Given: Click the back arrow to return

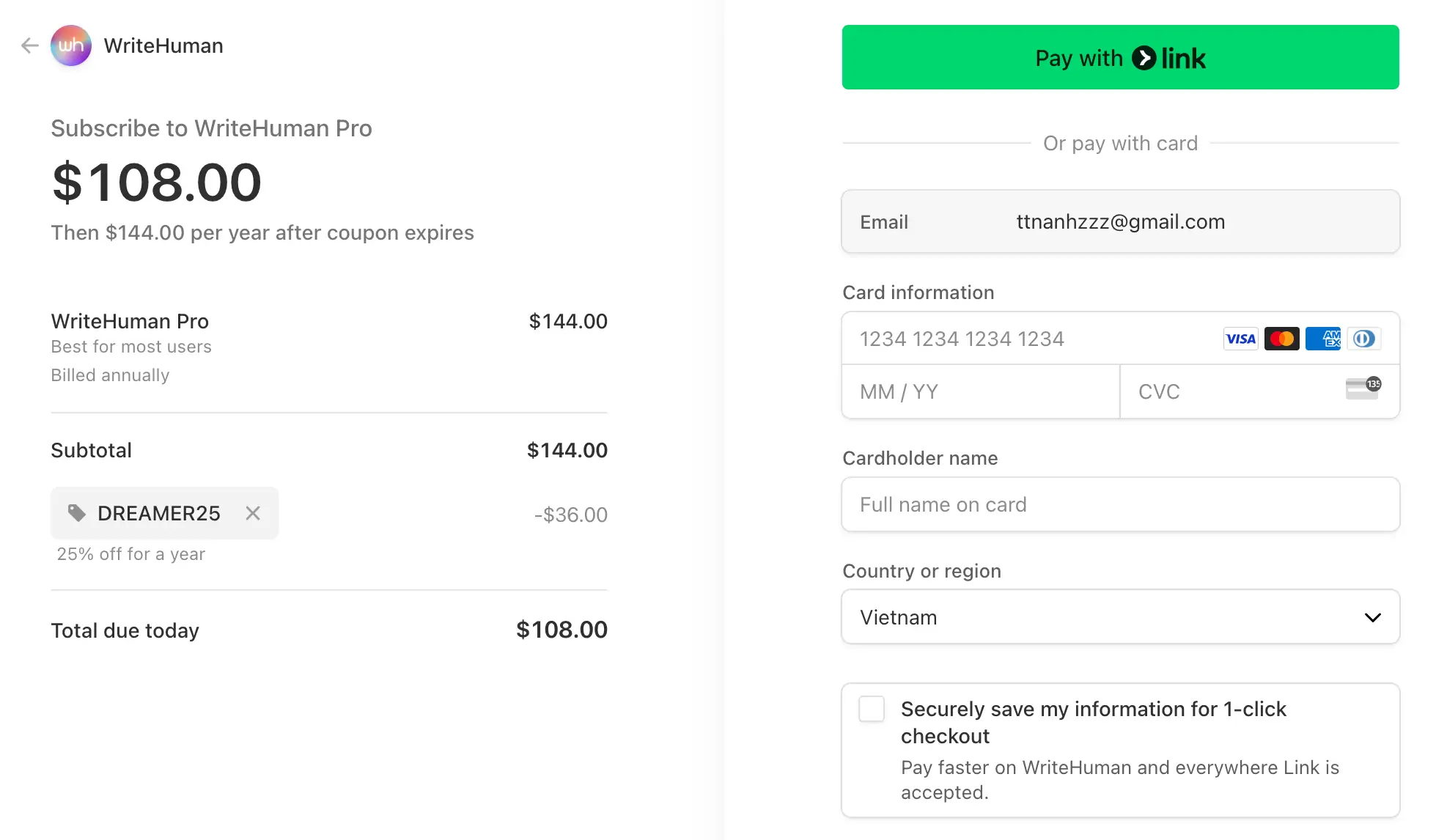Looking at the screenshot, I should (29, 45).
